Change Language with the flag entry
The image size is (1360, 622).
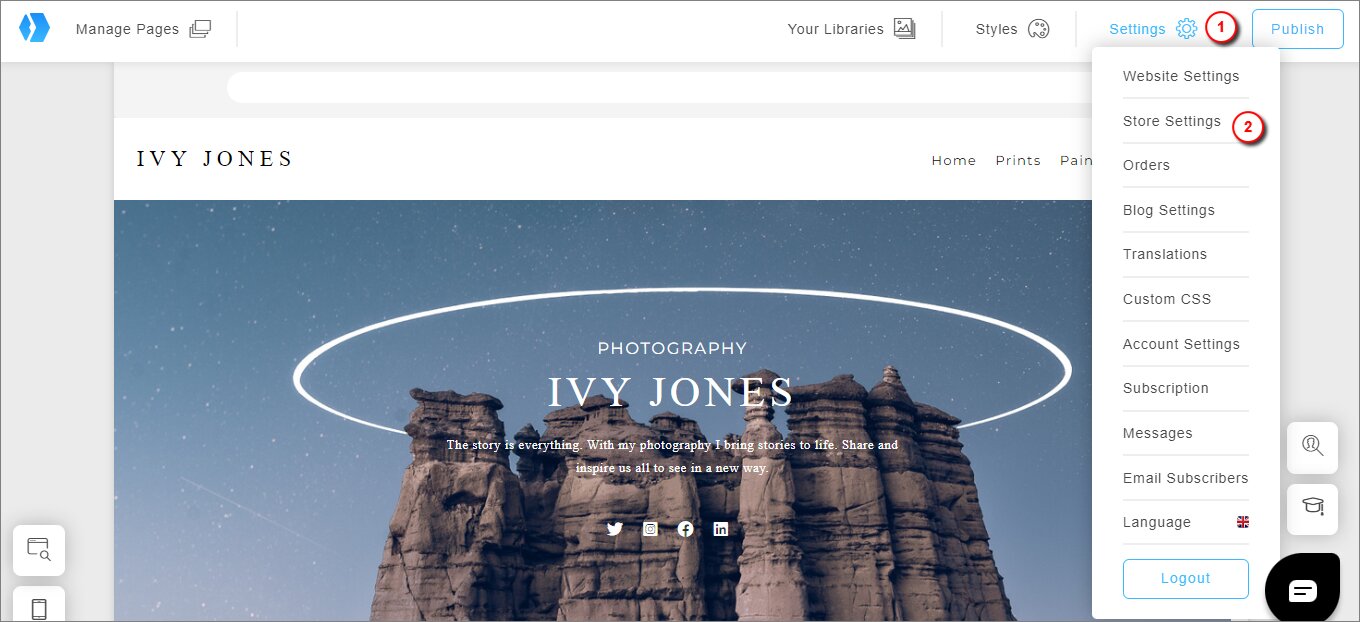pyautogui.click(x=1186, y=522)
